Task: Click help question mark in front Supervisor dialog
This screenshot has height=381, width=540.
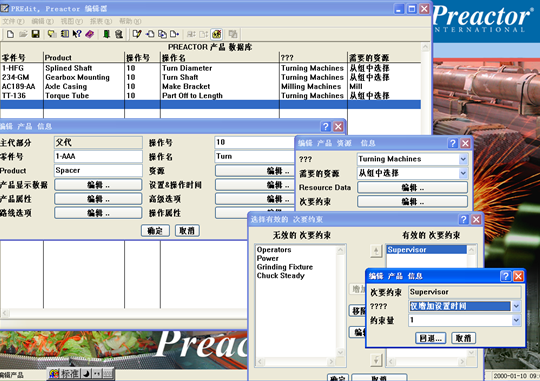Action: [x=506, y=276]
